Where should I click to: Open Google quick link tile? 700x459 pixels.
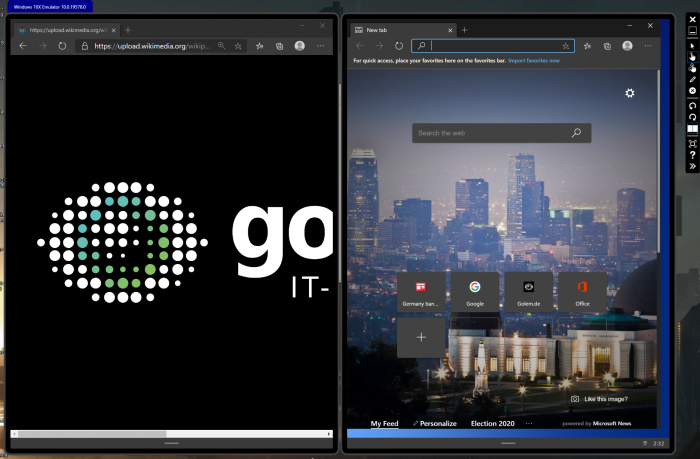475,292
